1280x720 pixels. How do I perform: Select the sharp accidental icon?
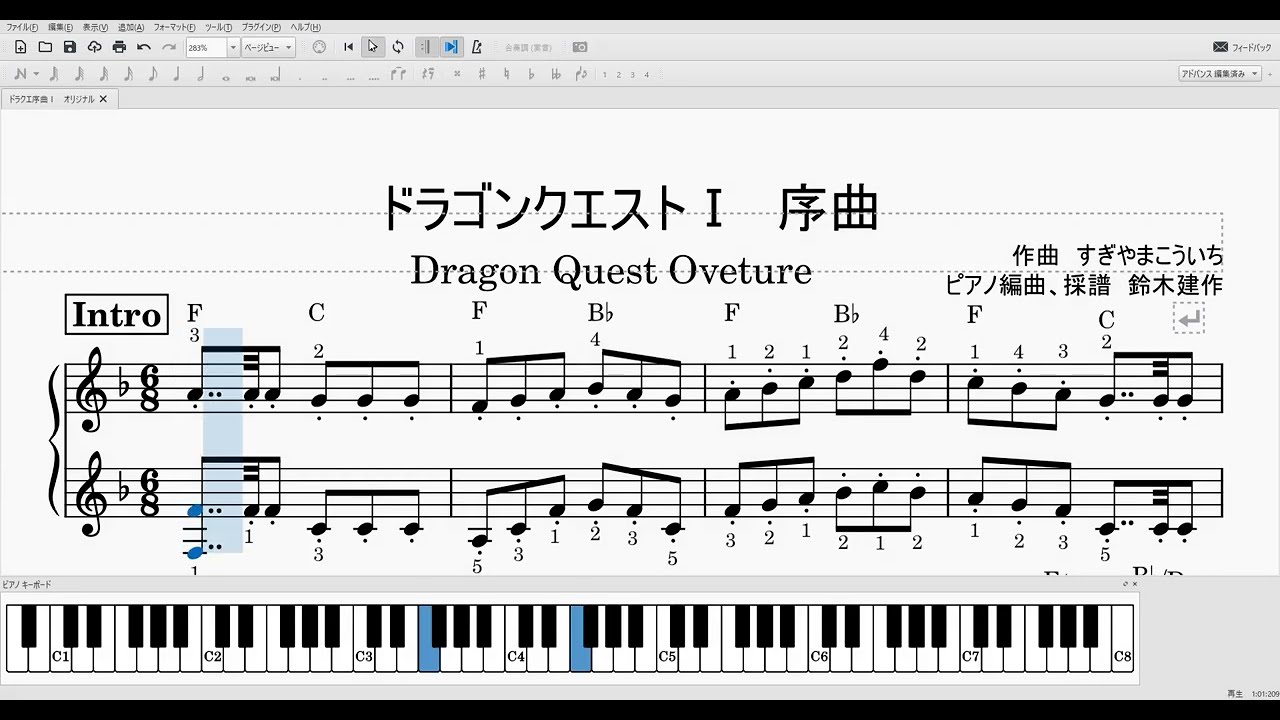click(x=480, y=74)
